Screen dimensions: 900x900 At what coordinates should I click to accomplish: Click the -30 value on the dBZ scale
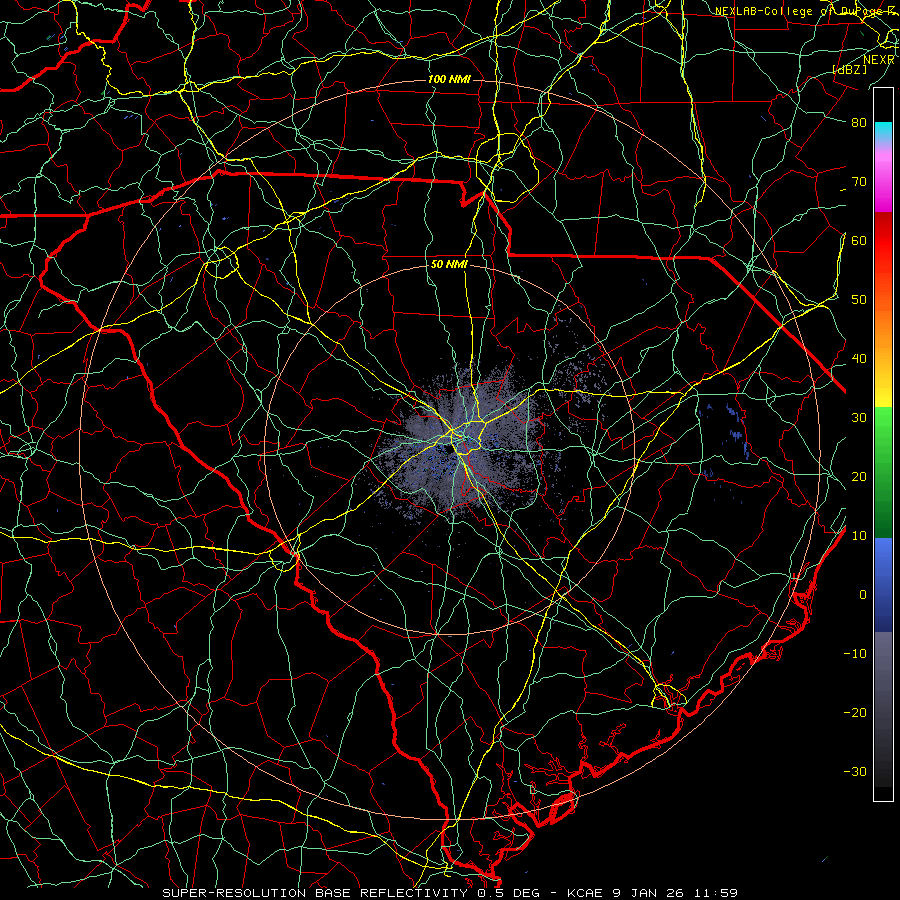point(855,772)
